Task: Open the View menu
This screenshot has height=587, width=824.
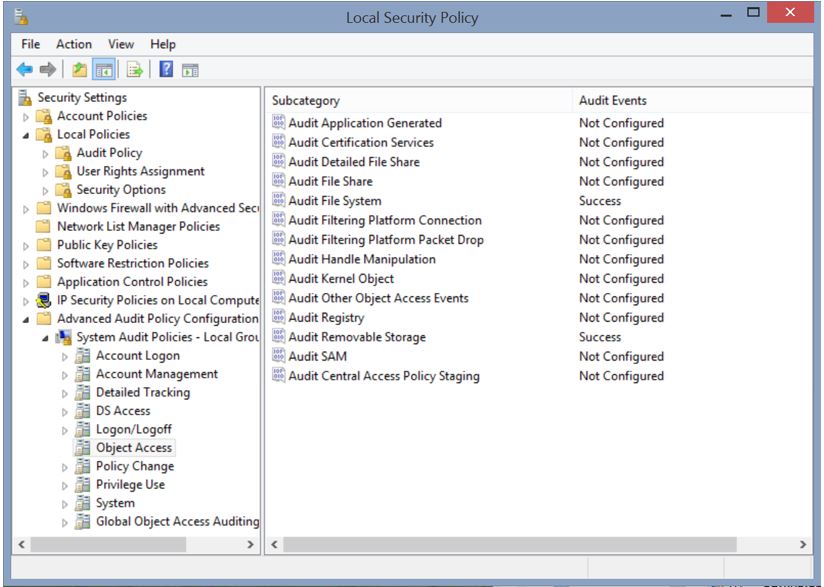Action: click(x=121, y=44)
